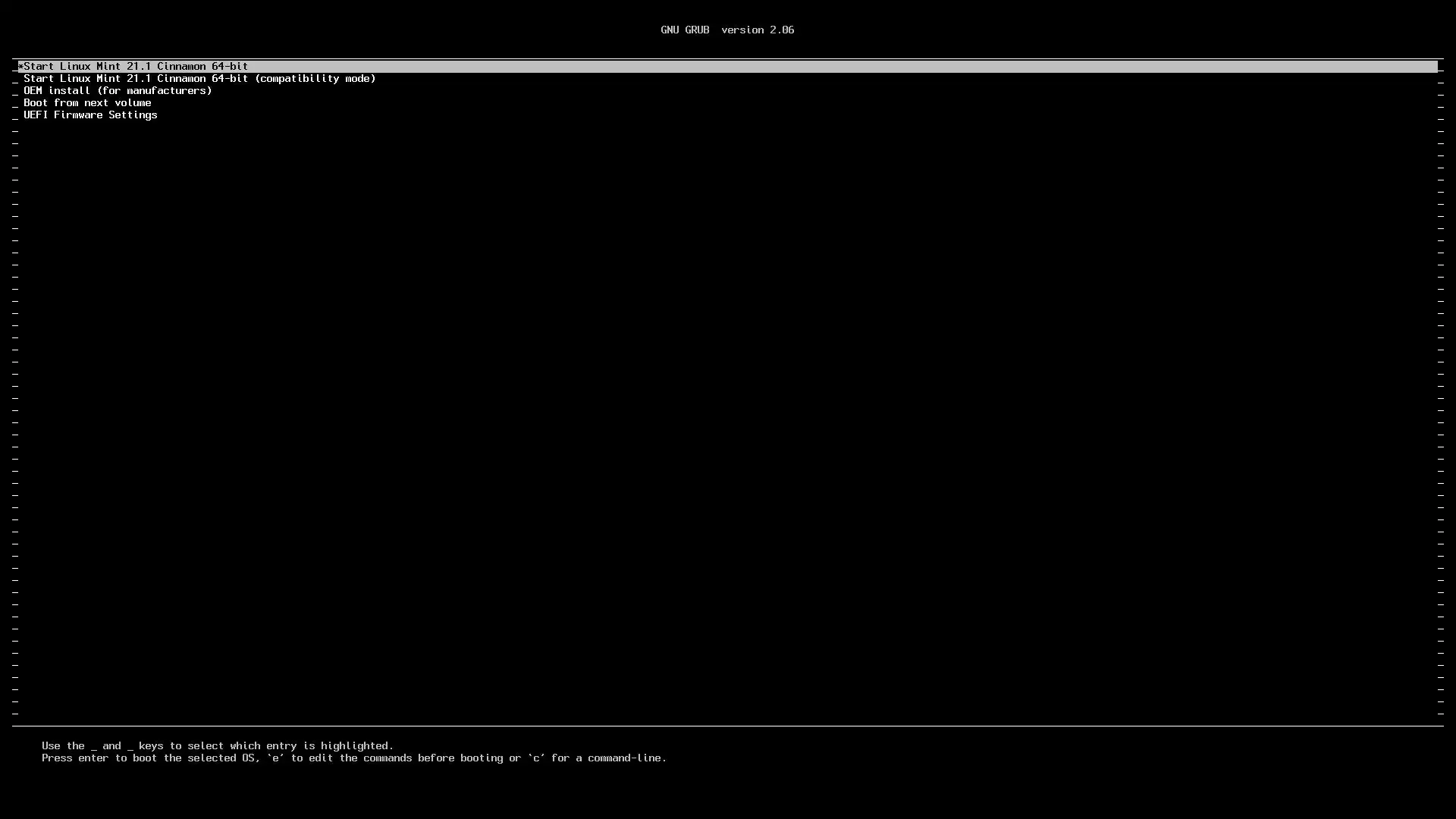The height and width of the screenshot is (819, 1456).
Task: Choose the compatibility mode boot entry
Action: (199, 79)
